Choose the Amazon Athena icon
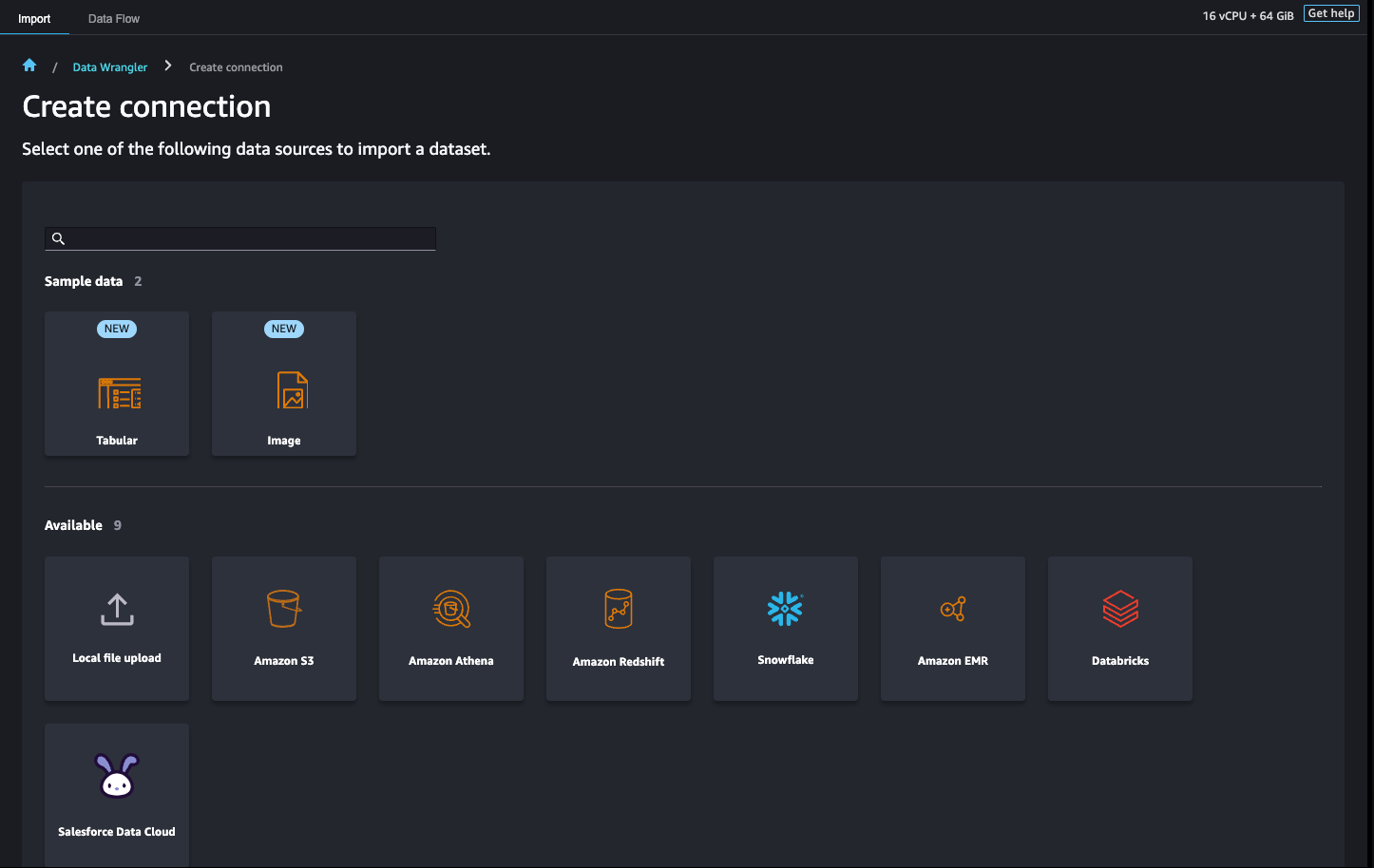 coord(451,609)
